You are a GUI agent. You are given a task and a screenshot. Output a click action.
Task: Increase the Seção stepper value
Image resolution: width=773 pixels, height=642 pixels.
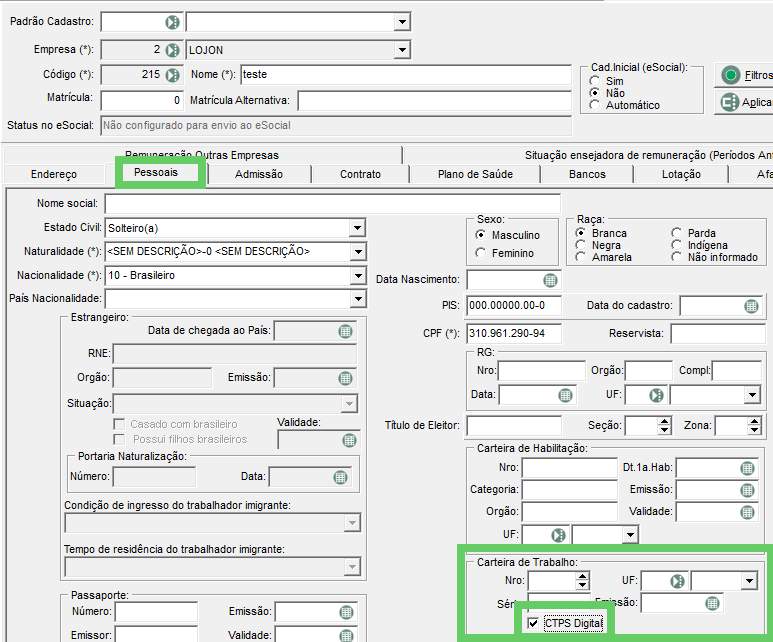[665, 422]
